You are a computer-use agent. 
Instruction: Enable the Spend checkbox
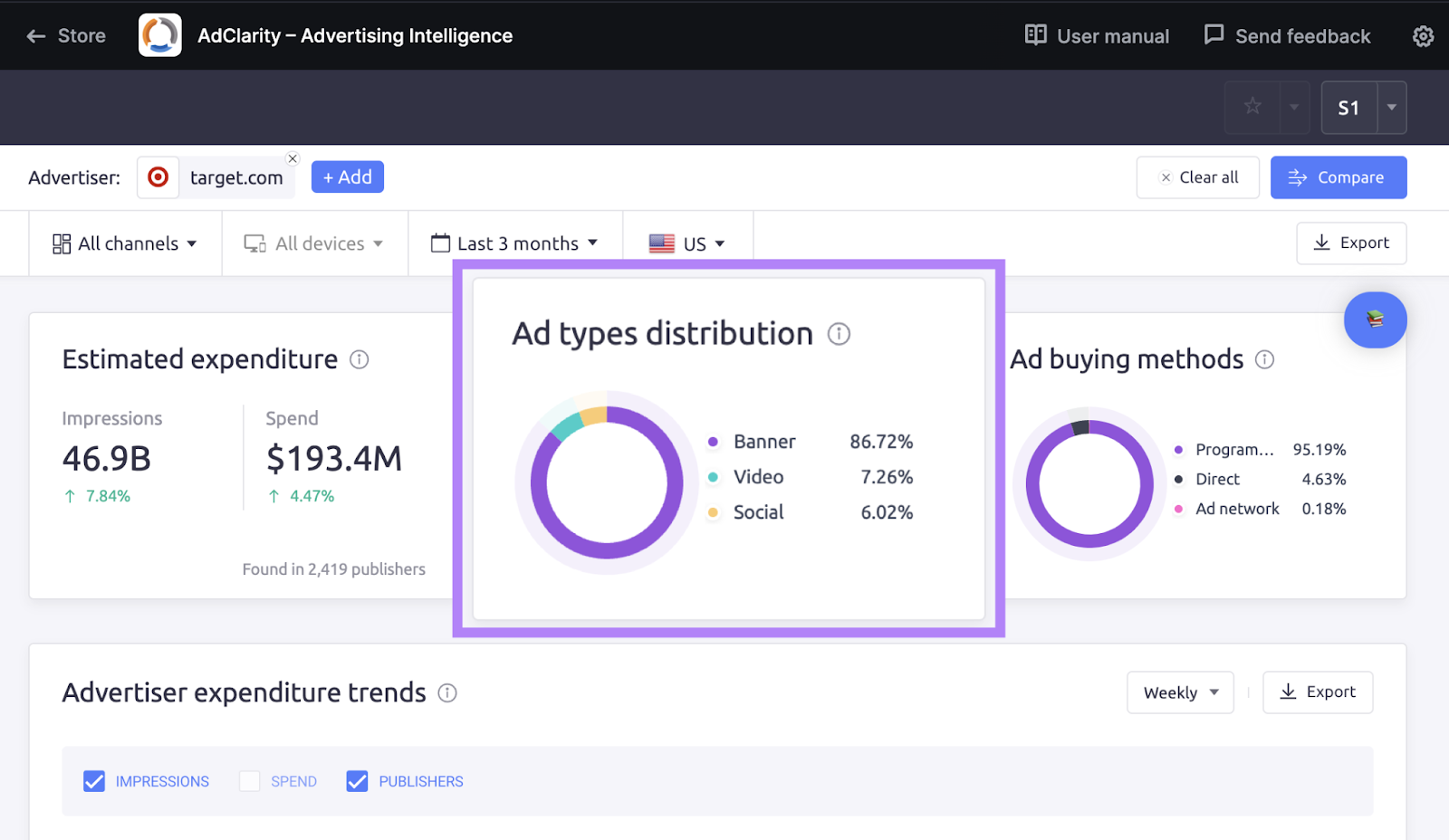coord(250,781)
